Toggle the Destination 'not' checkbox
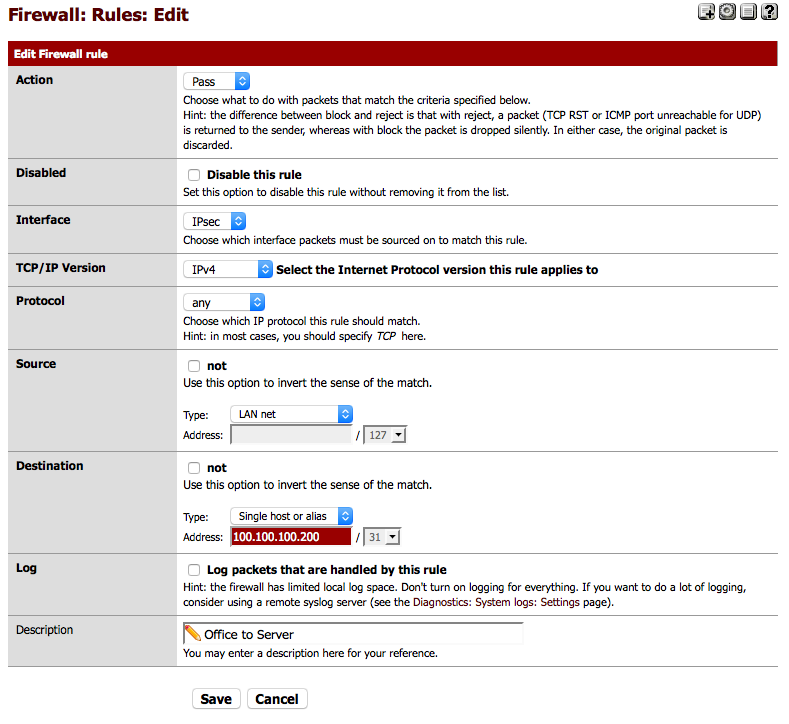 coord(194,468)
